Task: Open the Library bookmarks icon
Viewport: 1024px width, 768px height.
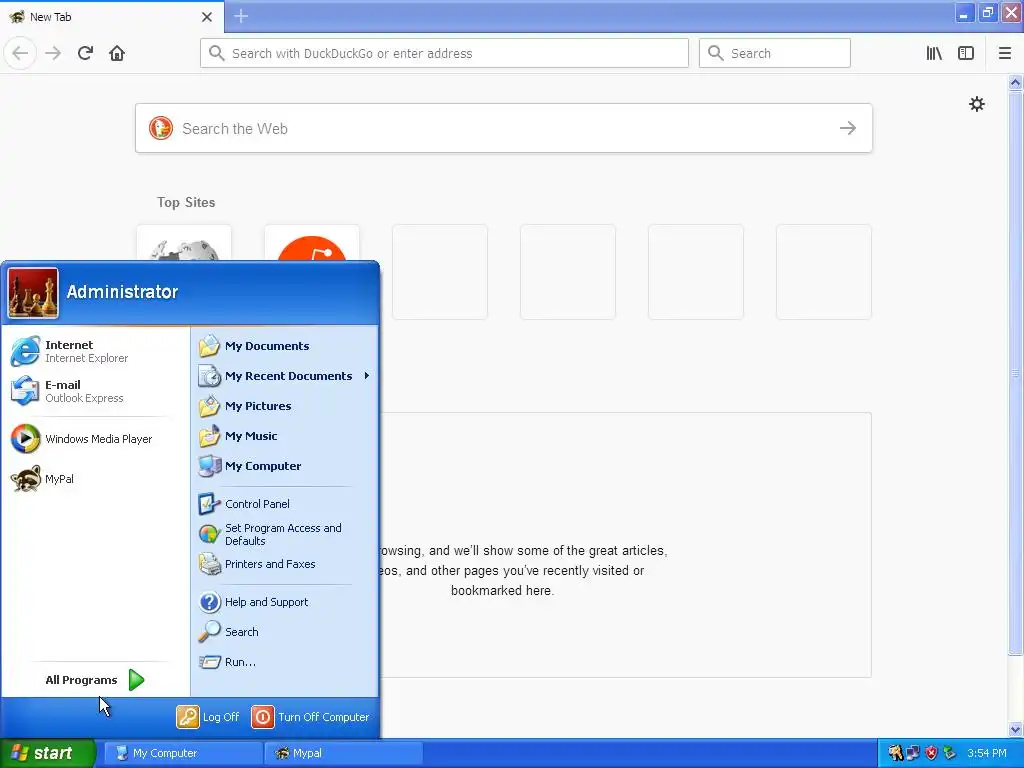Action: click(934, 53)
